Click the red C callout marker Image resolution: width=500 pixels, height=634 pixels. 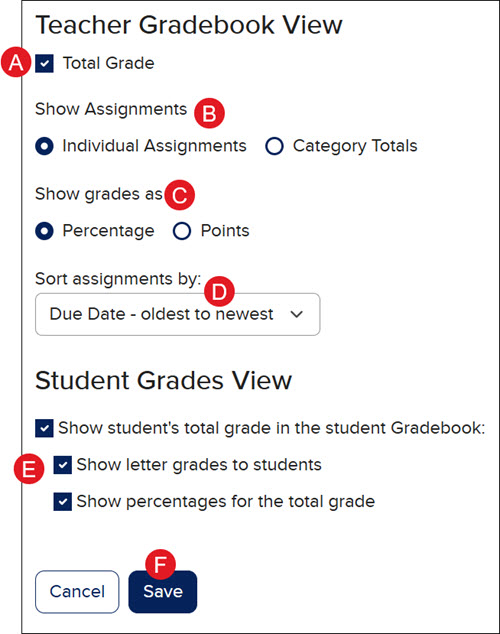(x=179, y=195)
